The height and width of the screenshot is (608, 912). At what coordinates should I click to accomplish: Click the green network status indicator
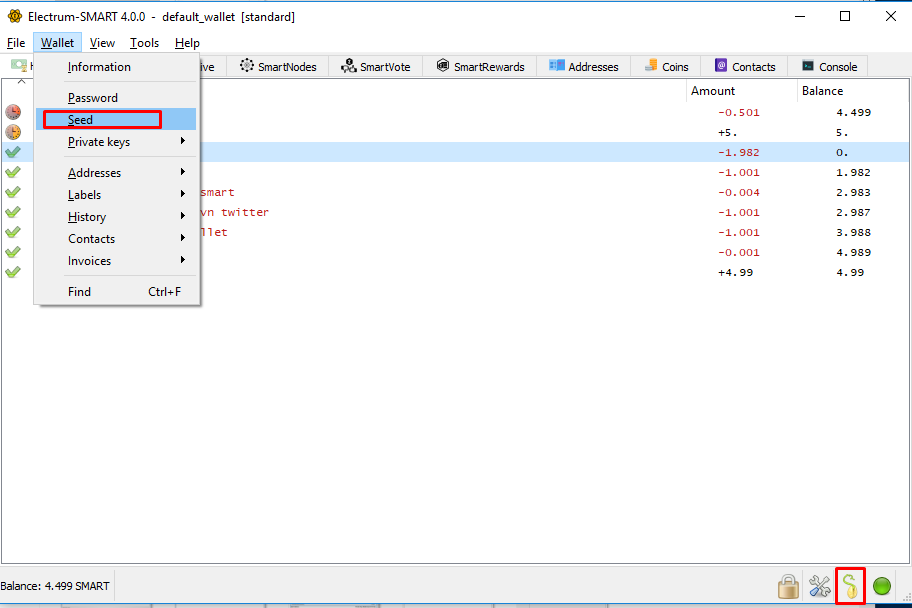tap(882, 586)
